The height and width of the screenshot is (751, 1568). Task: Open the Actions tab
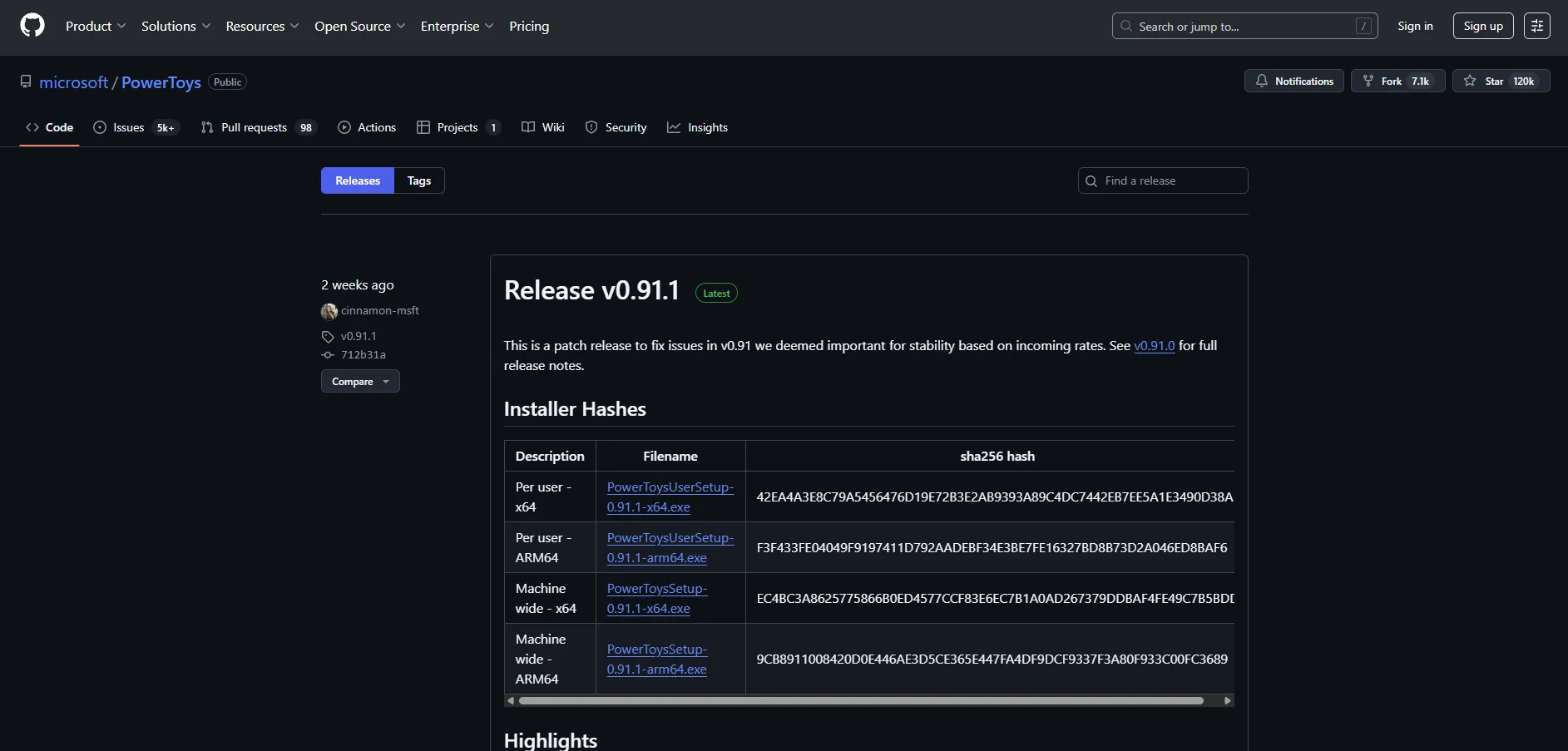tap(367, 127)
